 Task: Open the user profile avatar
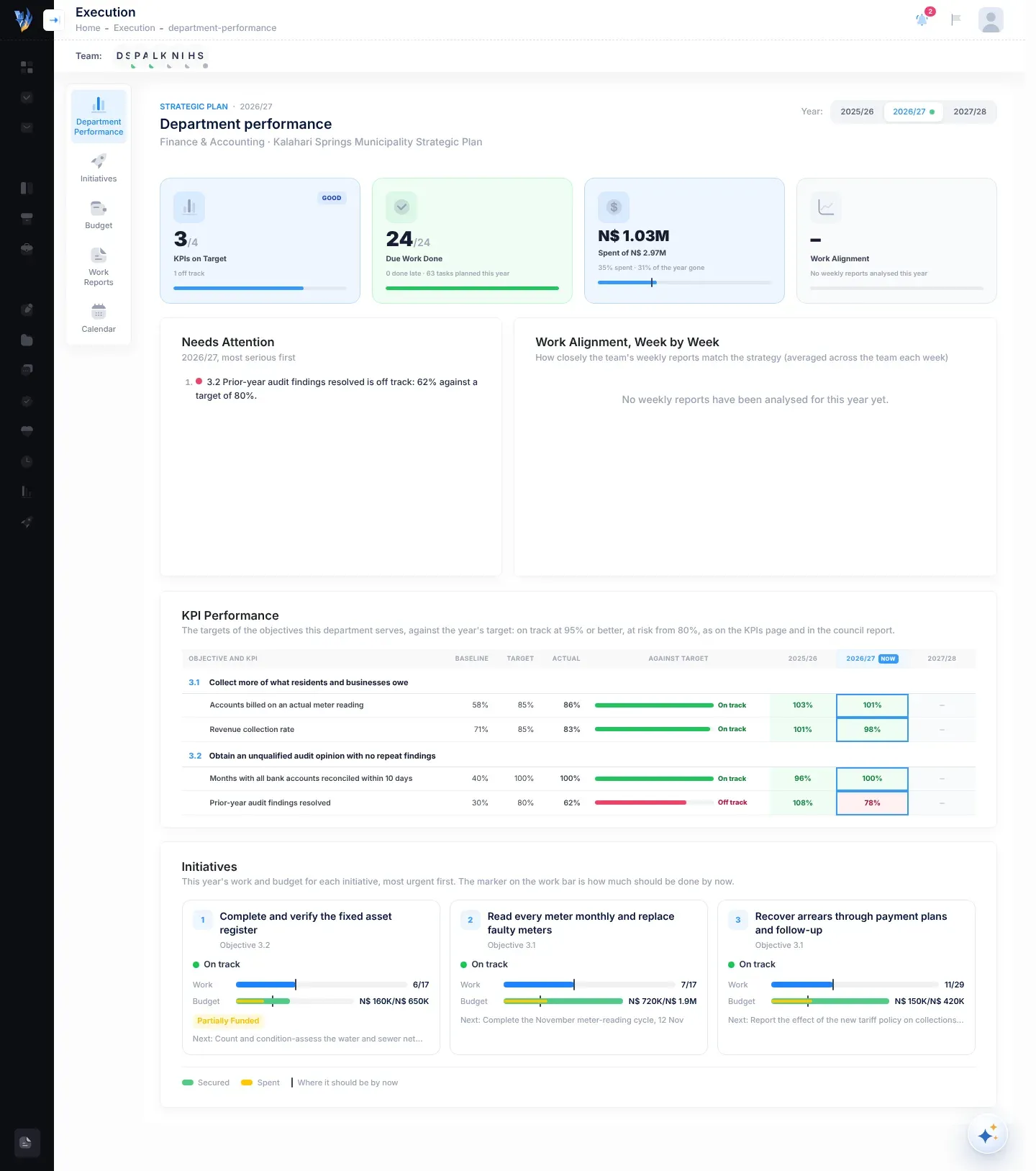991,19
